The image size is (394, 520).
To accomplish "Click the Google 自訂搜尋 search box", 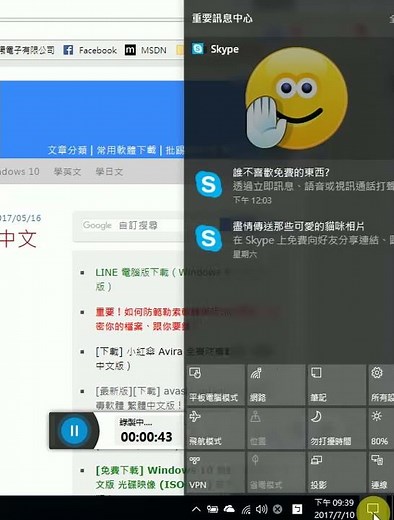I will pyautogui.click(x=132, y=226).
